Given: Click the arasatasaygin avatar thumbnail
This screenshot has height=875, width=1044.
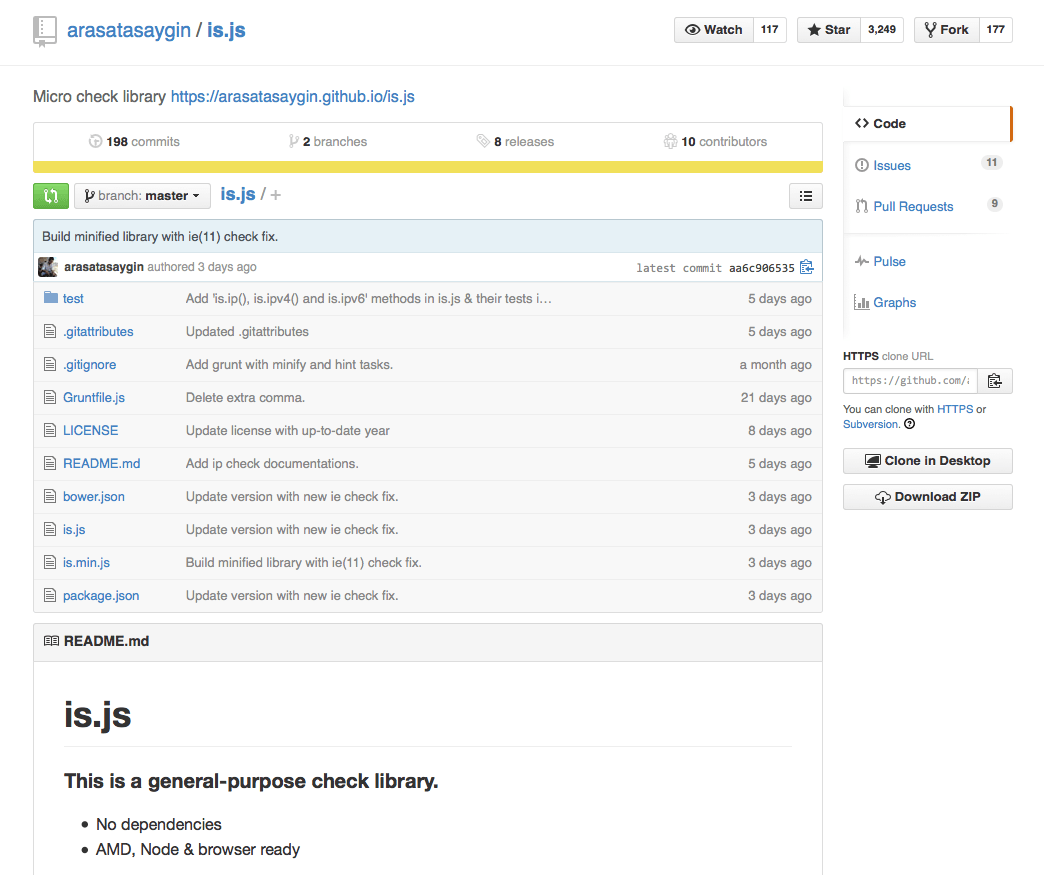Looking at the screenshot, I should point(47,267).
